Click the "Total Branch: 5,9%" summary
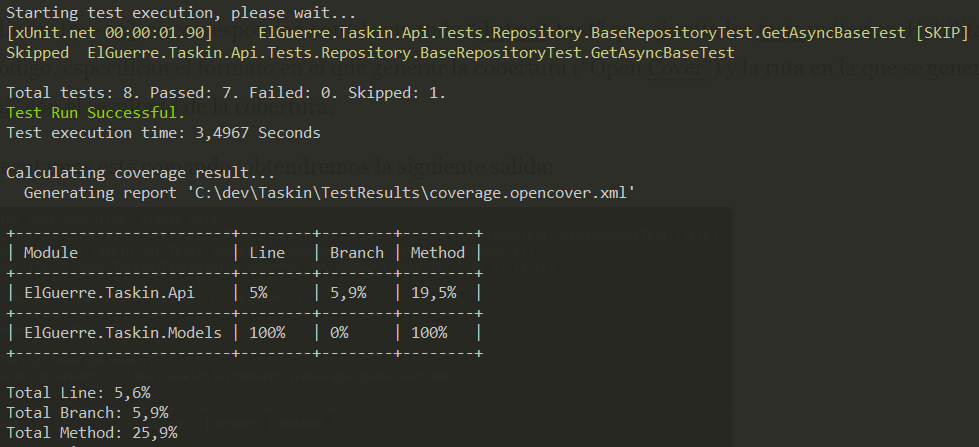 [x=87, y=412]
